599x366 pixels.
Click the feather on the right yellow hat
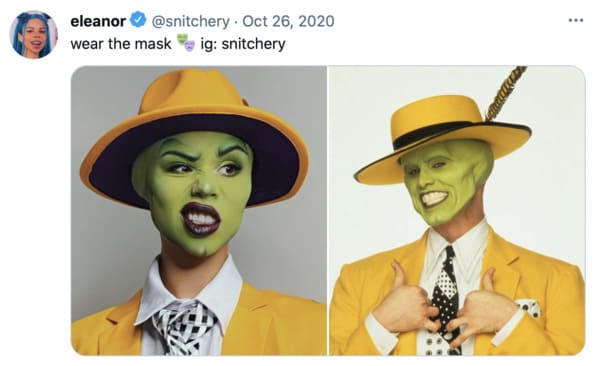505,92
